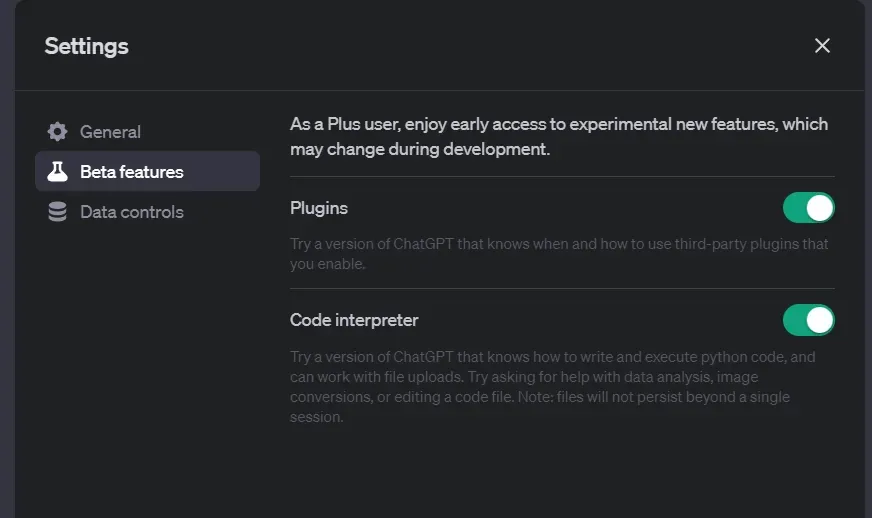Turn off the Code interpreter toggle
Viewport: 872px width, 518px height.
click(808, 320)
